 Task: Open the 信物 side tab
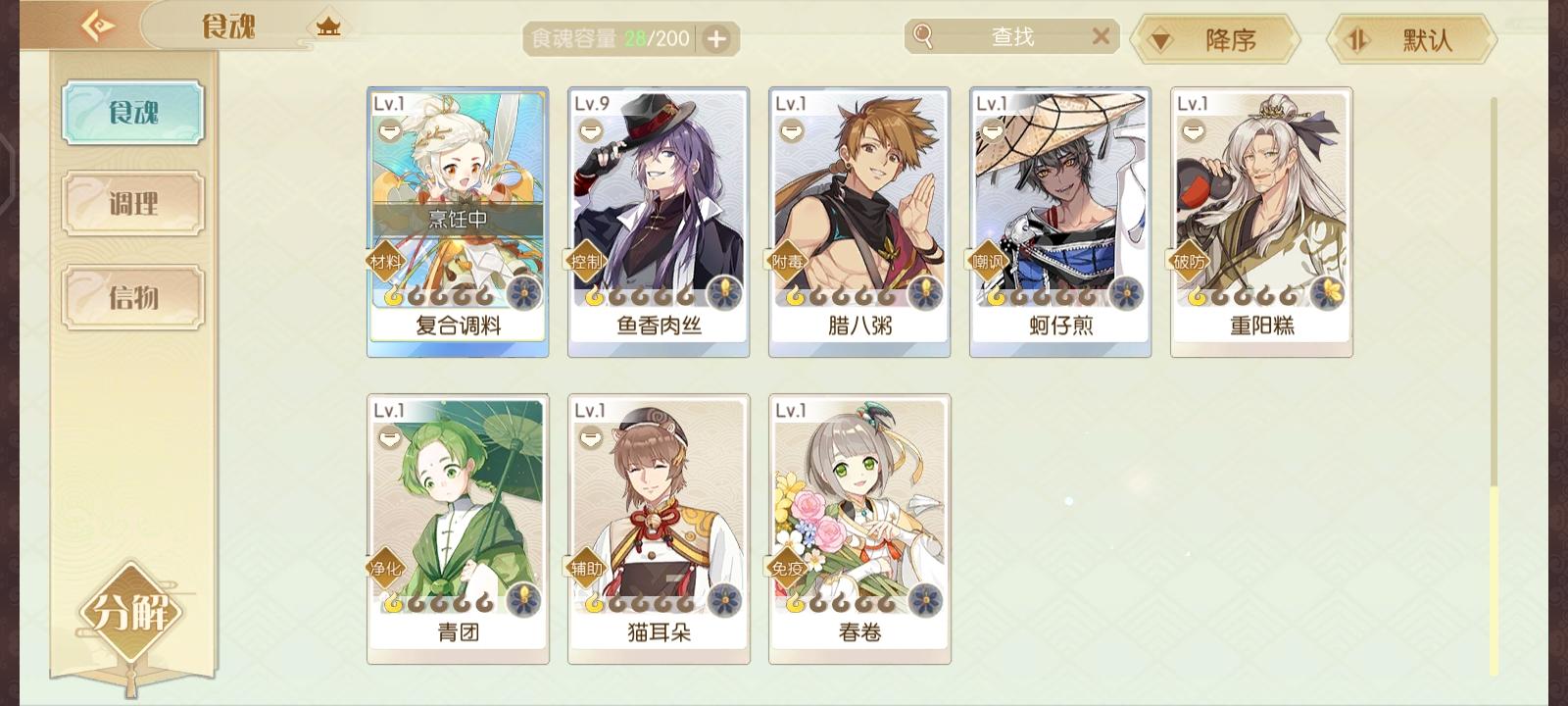(133, 296)
